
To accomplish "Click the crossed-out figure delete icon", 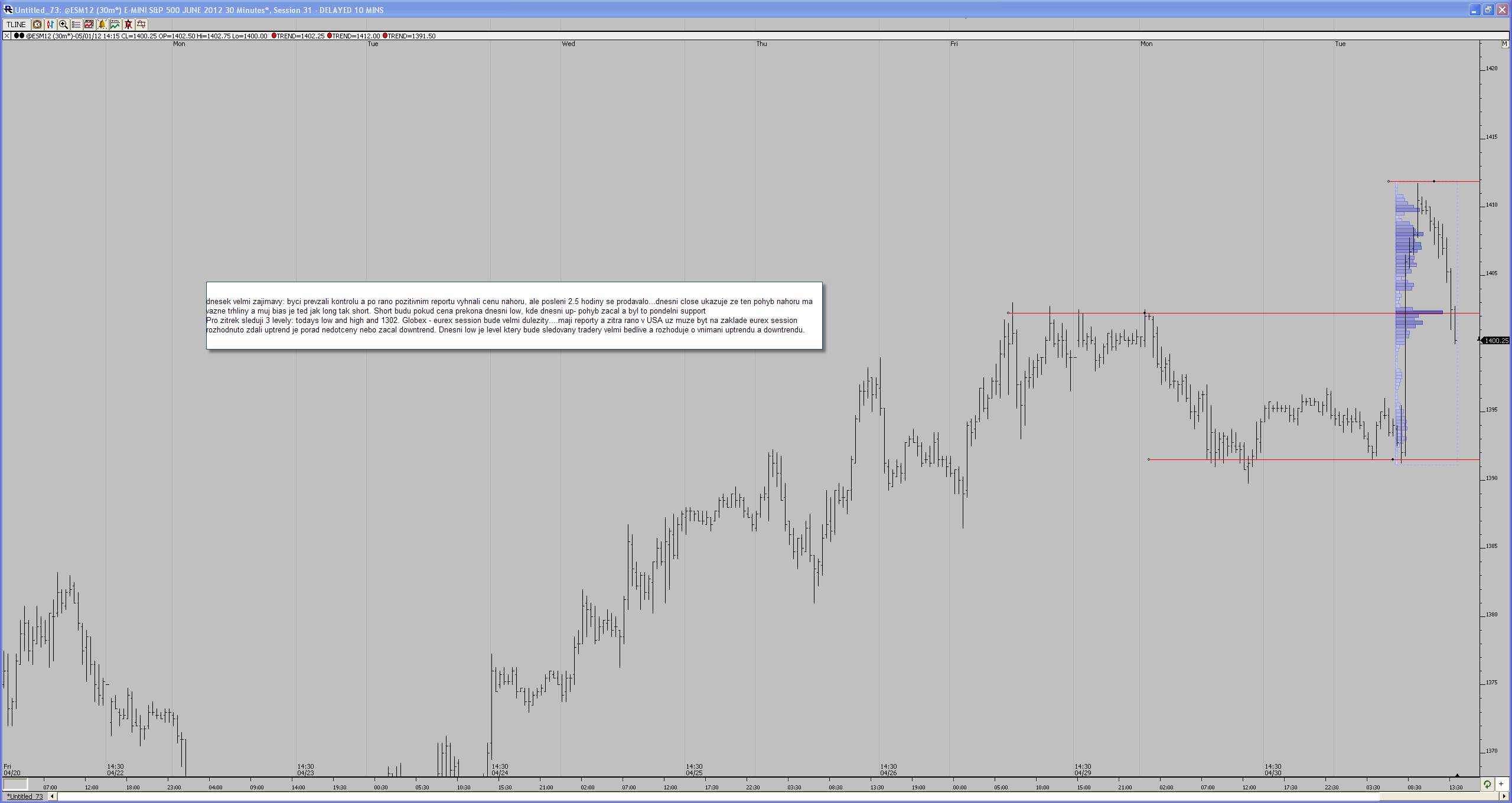I will click(128, 24).
